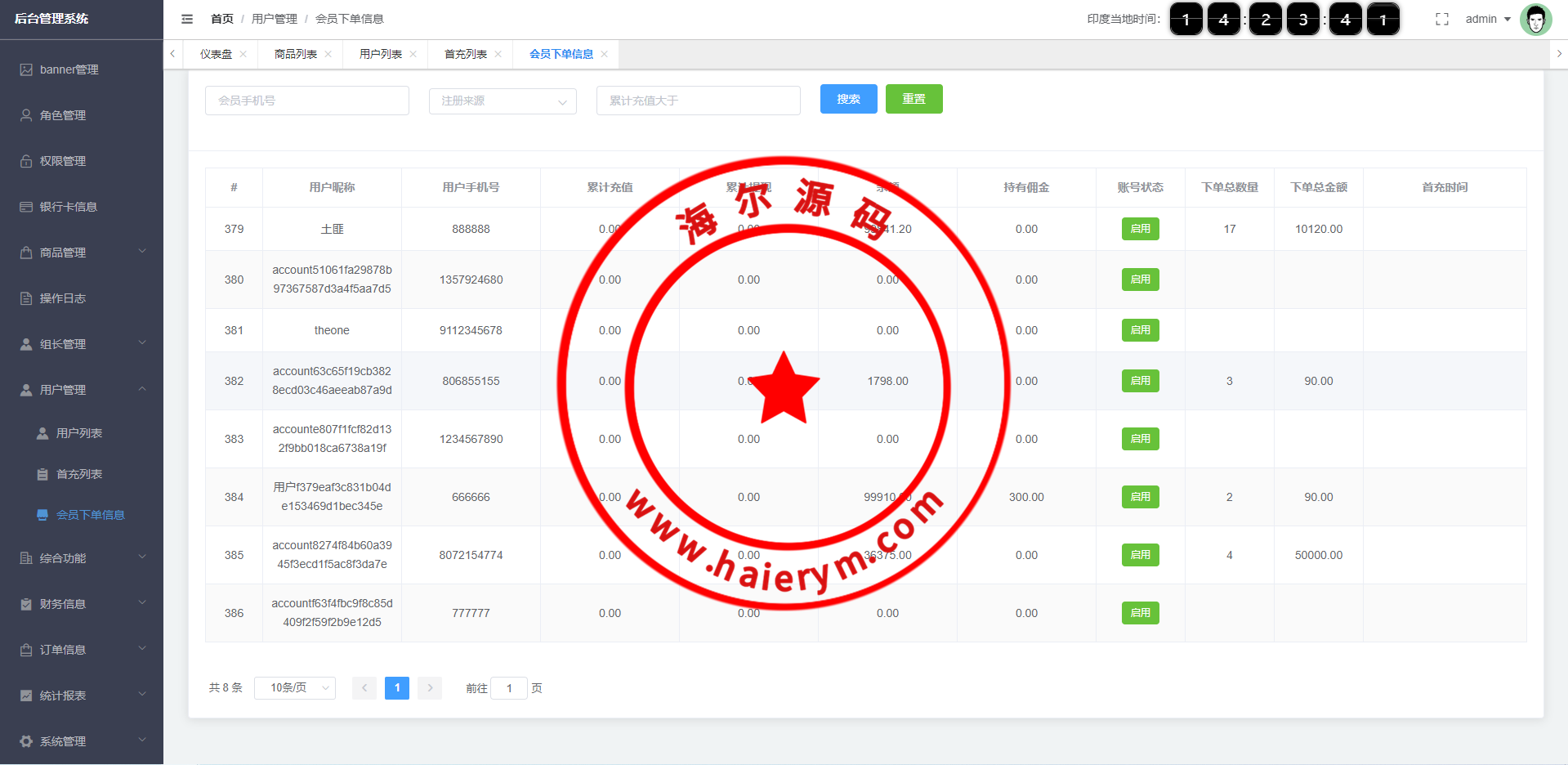Open 银行卡信息 sidebar item
Screen dimensions: 1568x765
click(68, 207)
